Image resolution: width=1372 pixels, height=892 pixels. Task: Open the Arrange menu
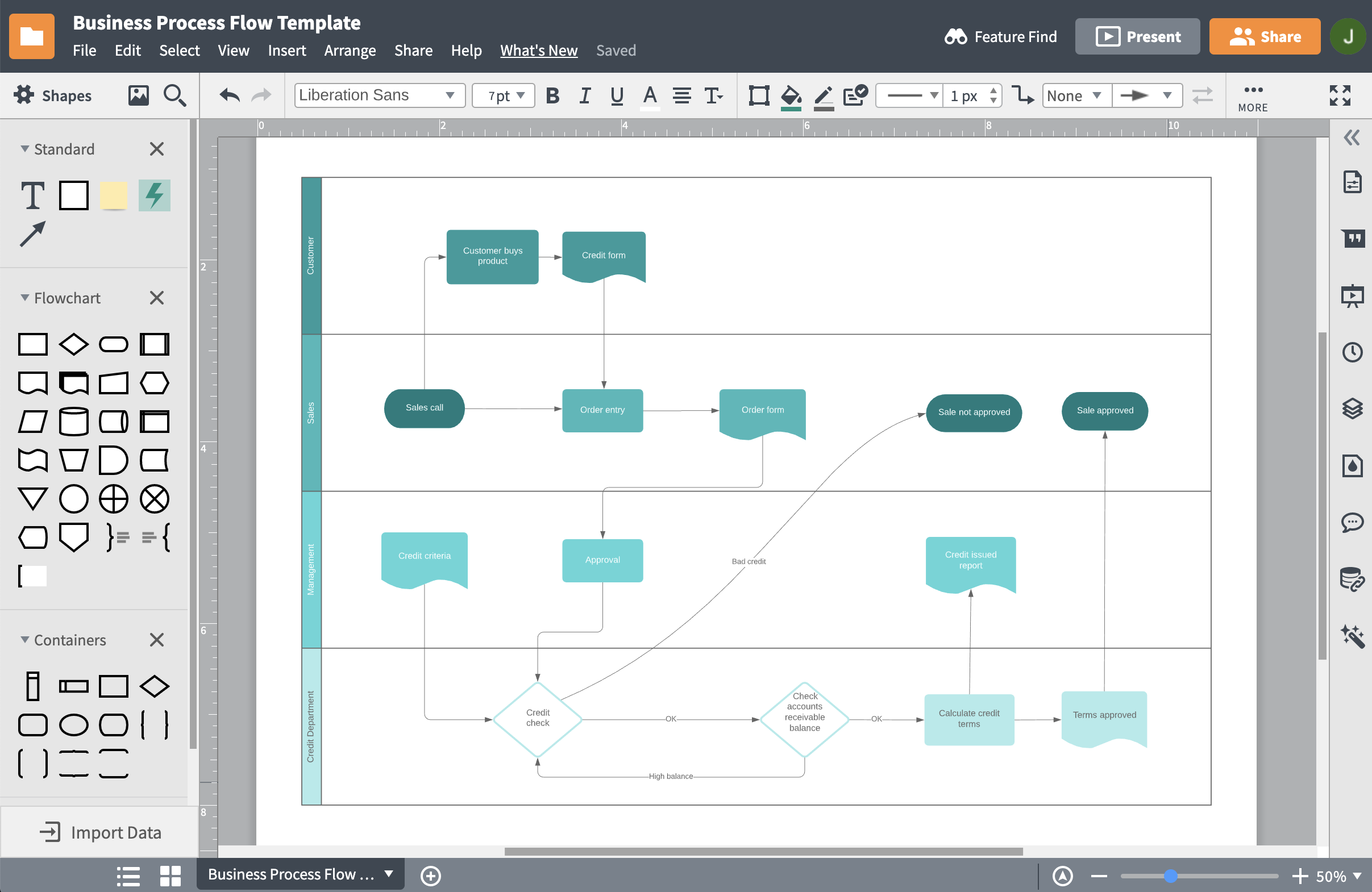coord(350,51)
